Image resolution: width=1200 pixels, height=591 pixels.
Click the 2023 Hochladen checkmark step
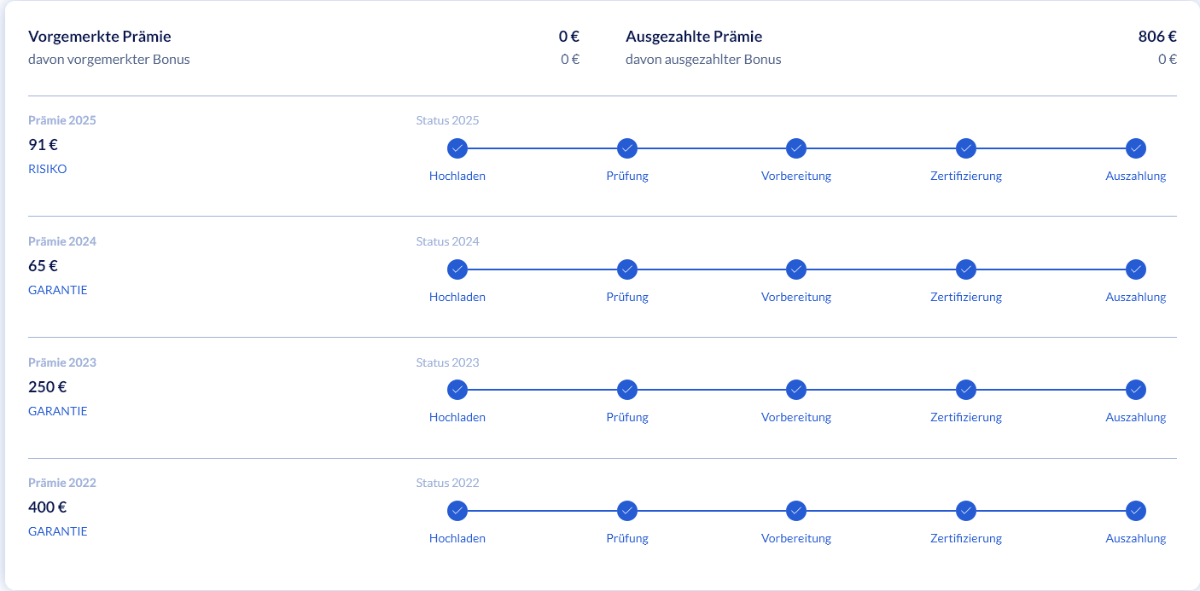point(457,390)
